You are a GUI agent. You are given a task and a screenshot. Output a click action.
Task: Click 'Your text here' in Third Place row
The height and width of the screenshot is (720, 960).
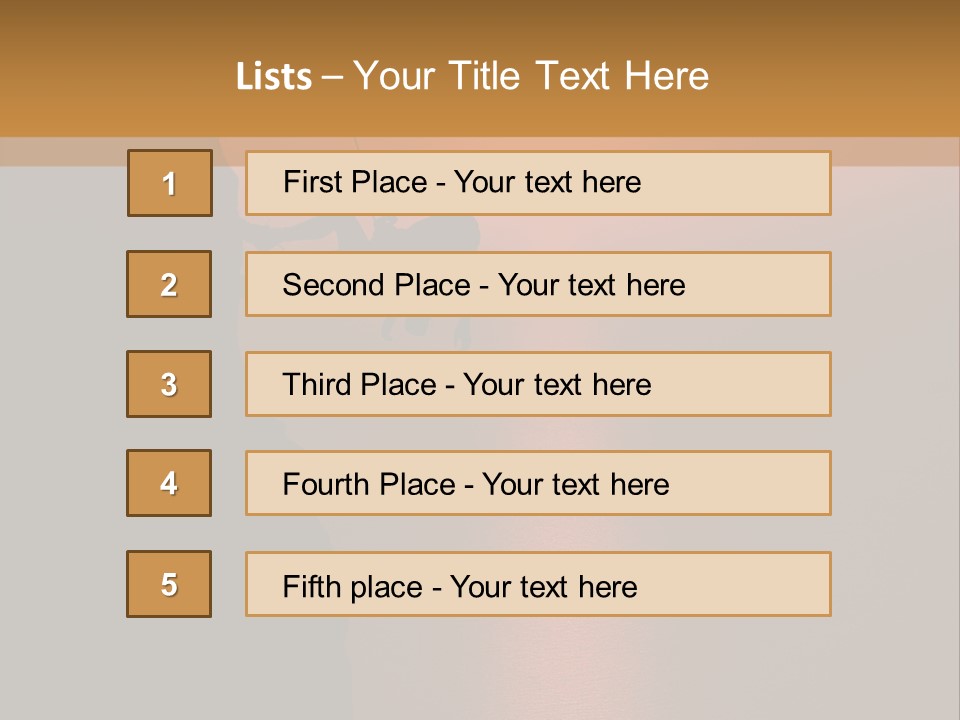pyautogui.click(x=557, y=385)
